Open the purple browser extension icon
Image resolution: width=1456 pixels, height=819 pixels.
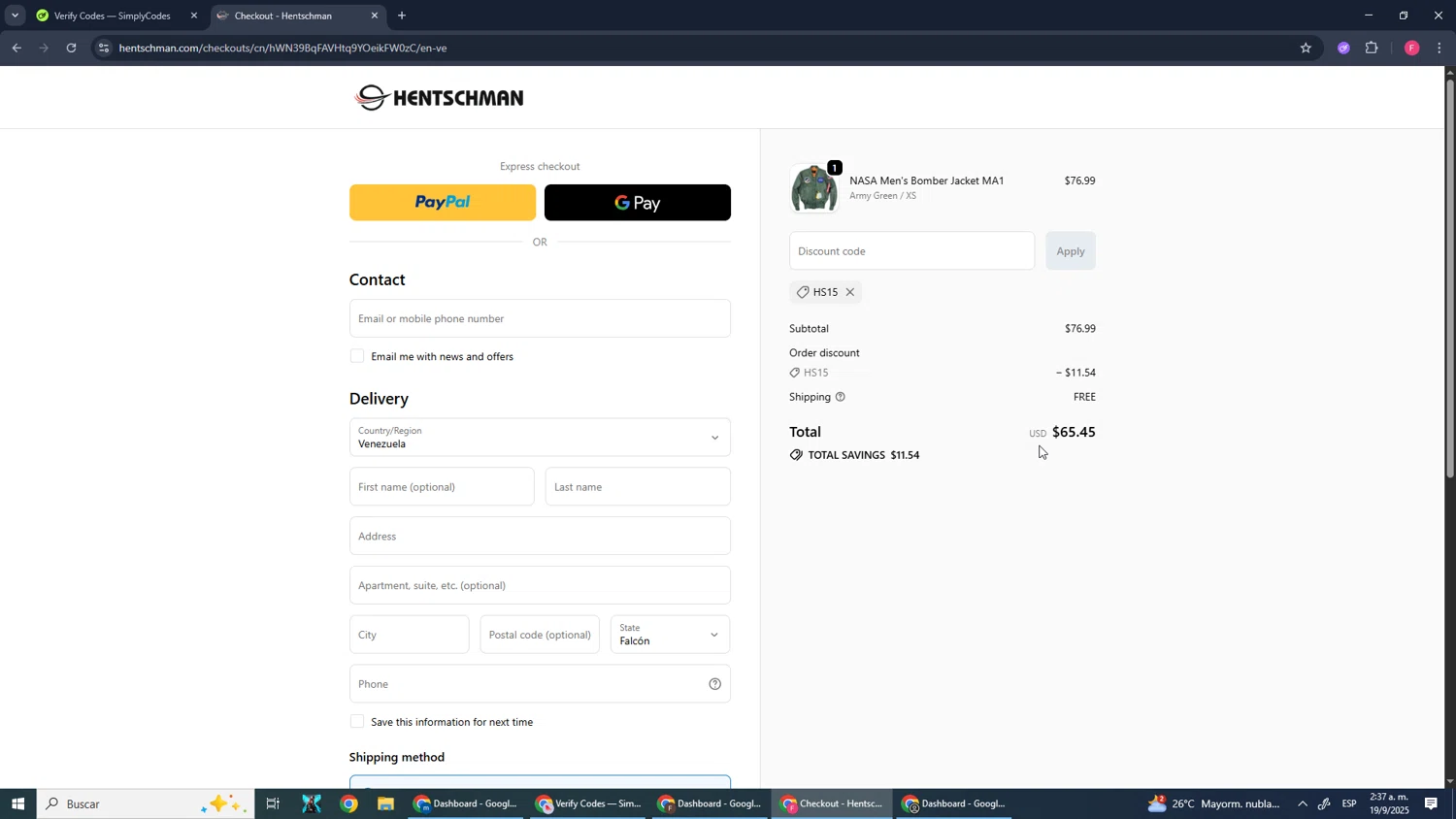[1343, 48]
